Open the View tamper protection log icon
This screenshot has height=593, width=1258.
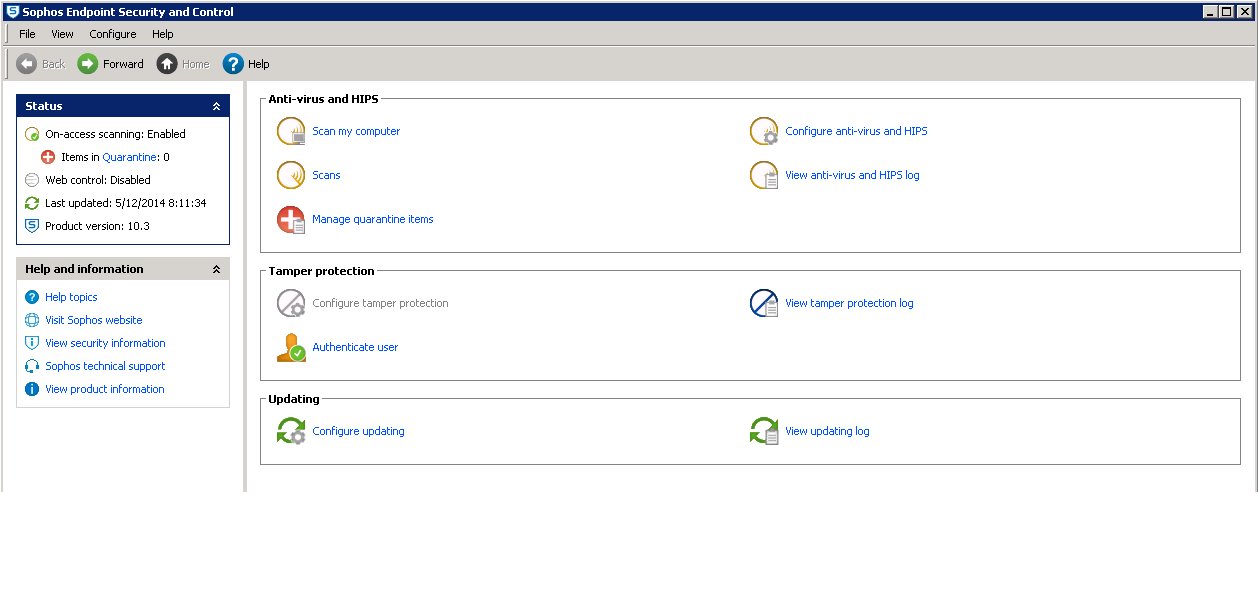pos(764,303)
